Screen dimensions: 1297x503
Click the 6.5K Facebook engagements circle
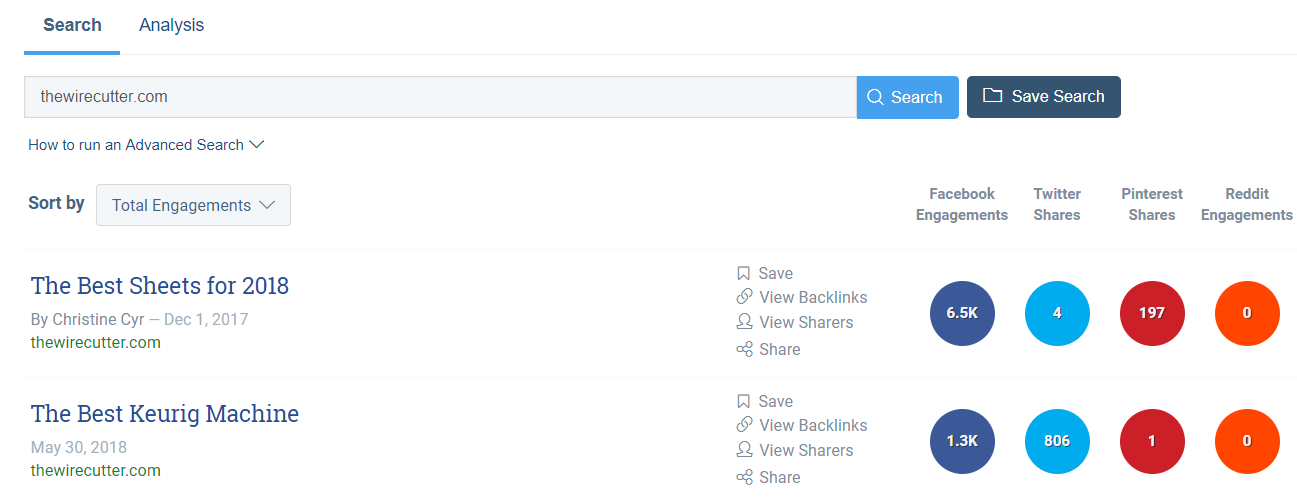(x=962, y=313)
